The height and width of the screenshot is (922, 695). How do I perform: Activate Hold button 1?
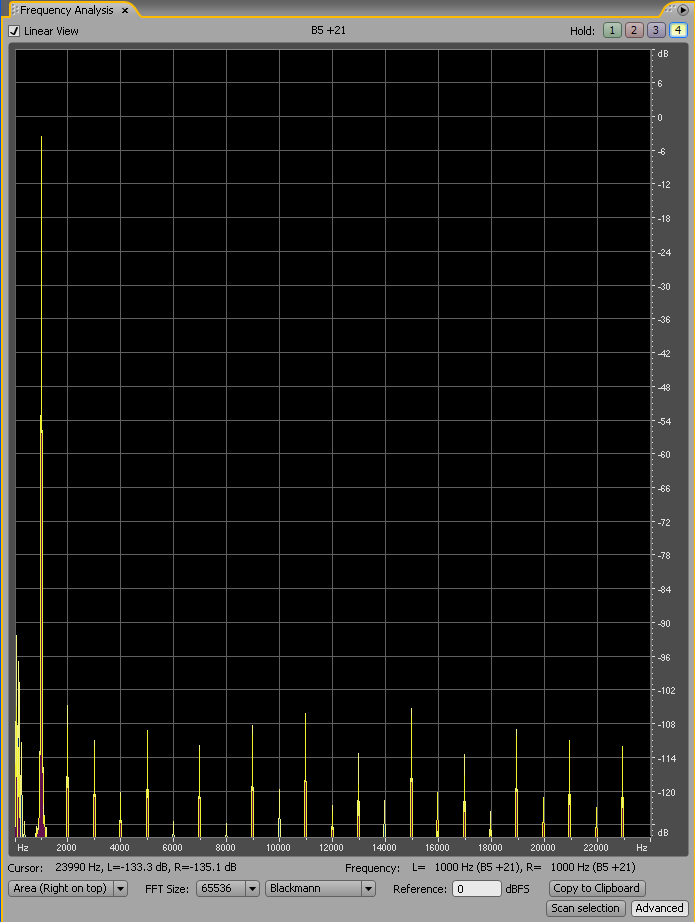[612, 30]
